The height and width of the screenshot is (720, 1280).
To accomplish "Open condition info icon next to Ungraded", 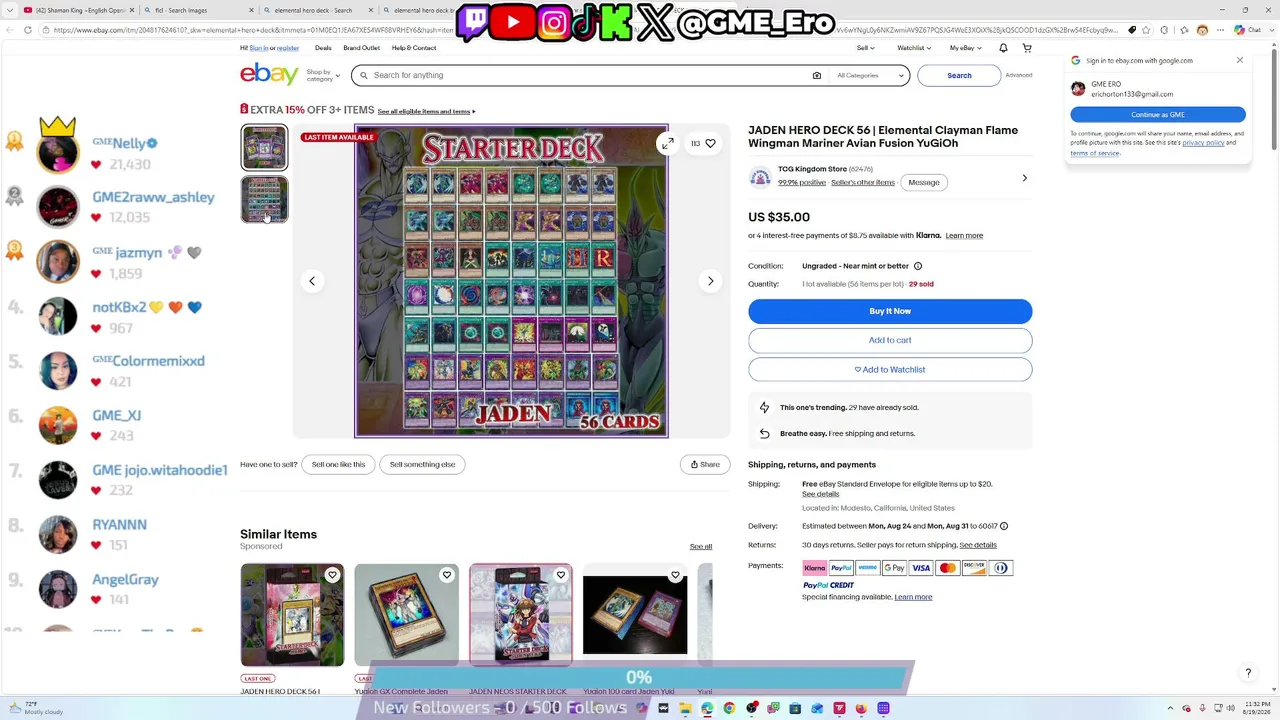I will coord(918,266).
